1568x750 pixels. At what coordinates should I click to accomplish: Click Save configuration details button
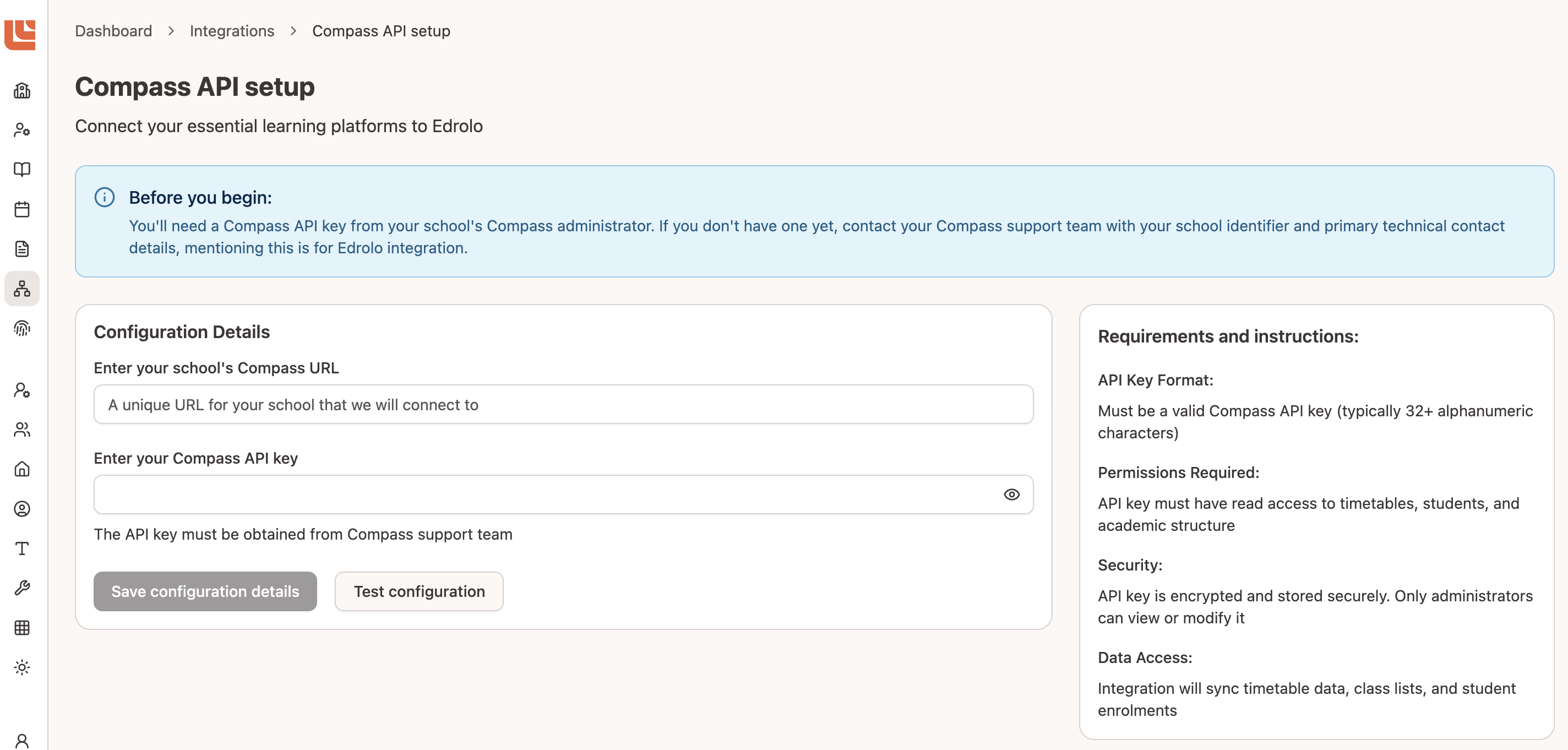coord(205,591)
